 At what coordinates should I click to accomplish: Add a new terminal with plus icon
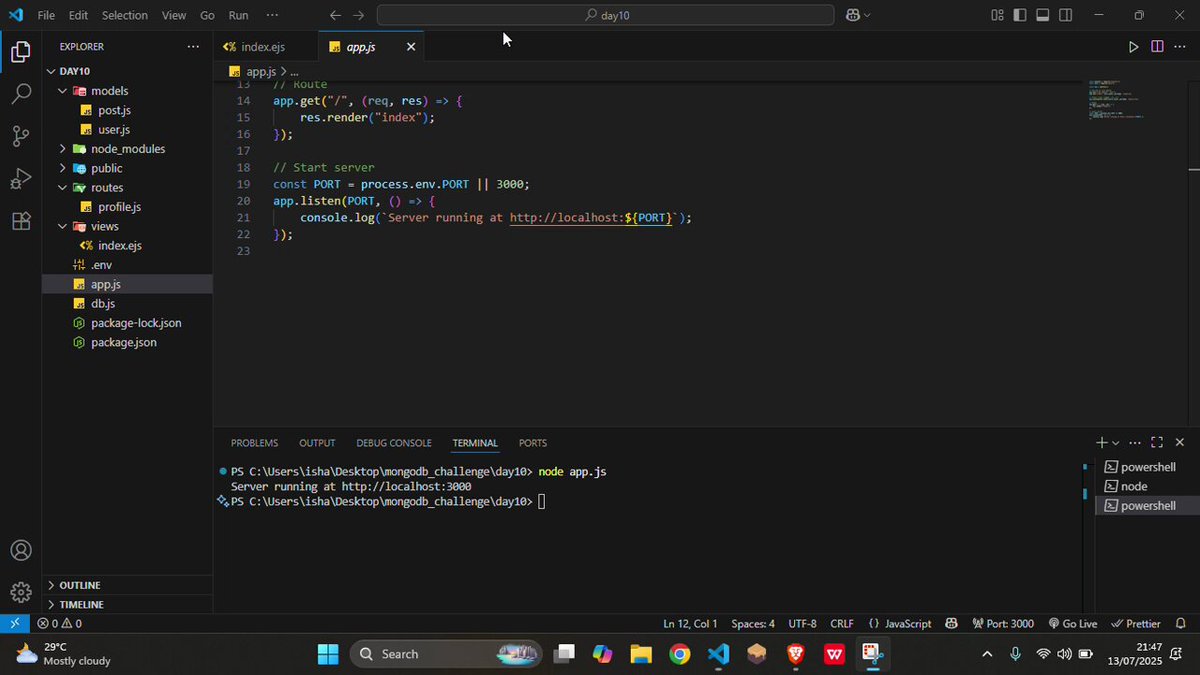(1101, 442)
